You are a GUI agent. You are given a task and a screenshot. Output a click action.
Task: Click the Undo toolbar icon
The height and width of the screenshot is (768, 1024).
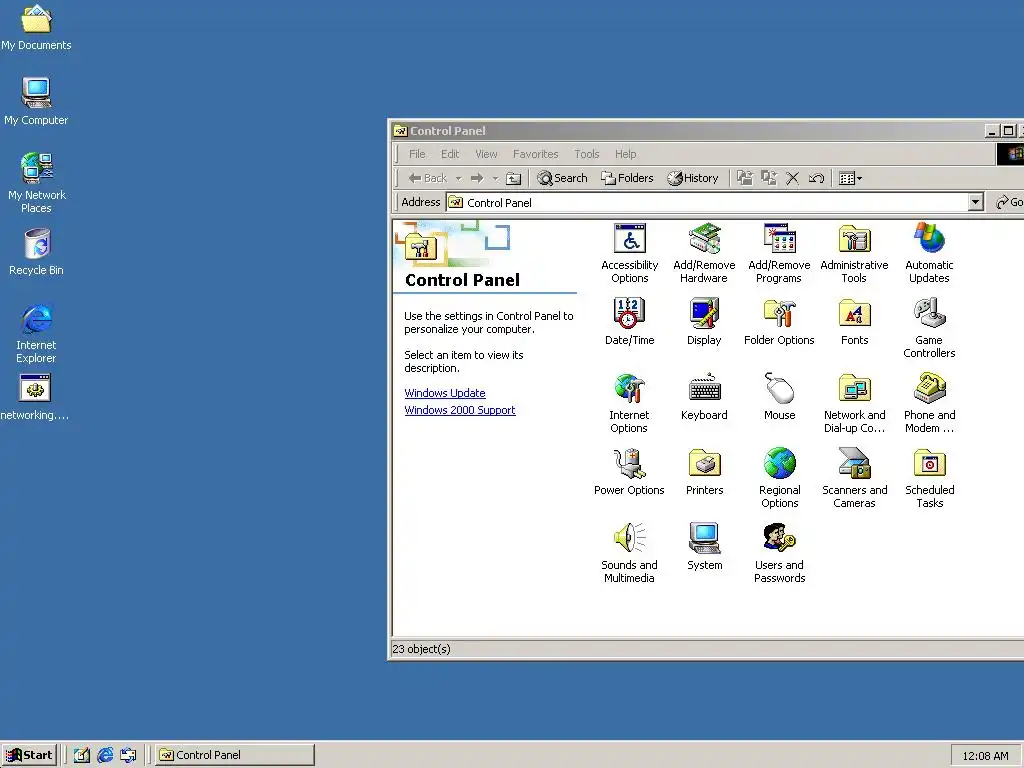816,178
